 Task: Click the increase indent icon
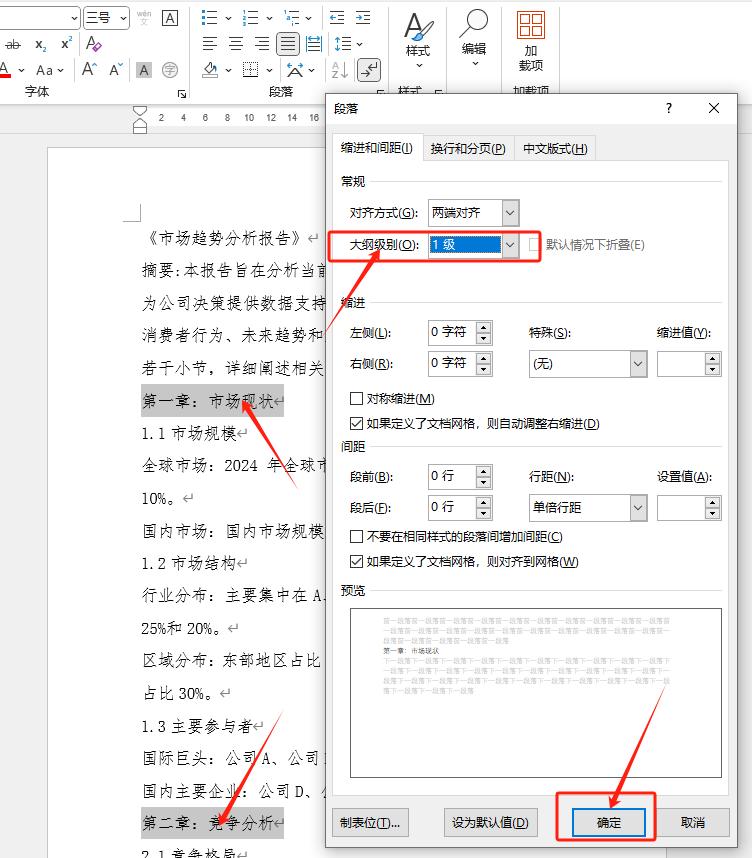tap(363, 18)
